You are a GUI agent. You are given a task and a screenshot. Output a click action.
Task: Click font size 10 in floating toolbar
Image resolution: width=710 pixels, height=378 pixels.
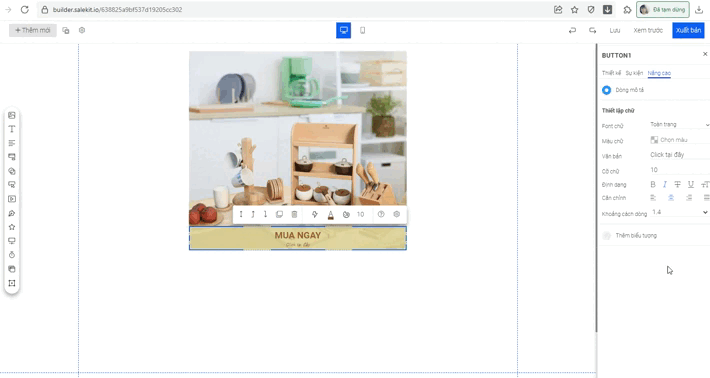(x=360, y=214)
